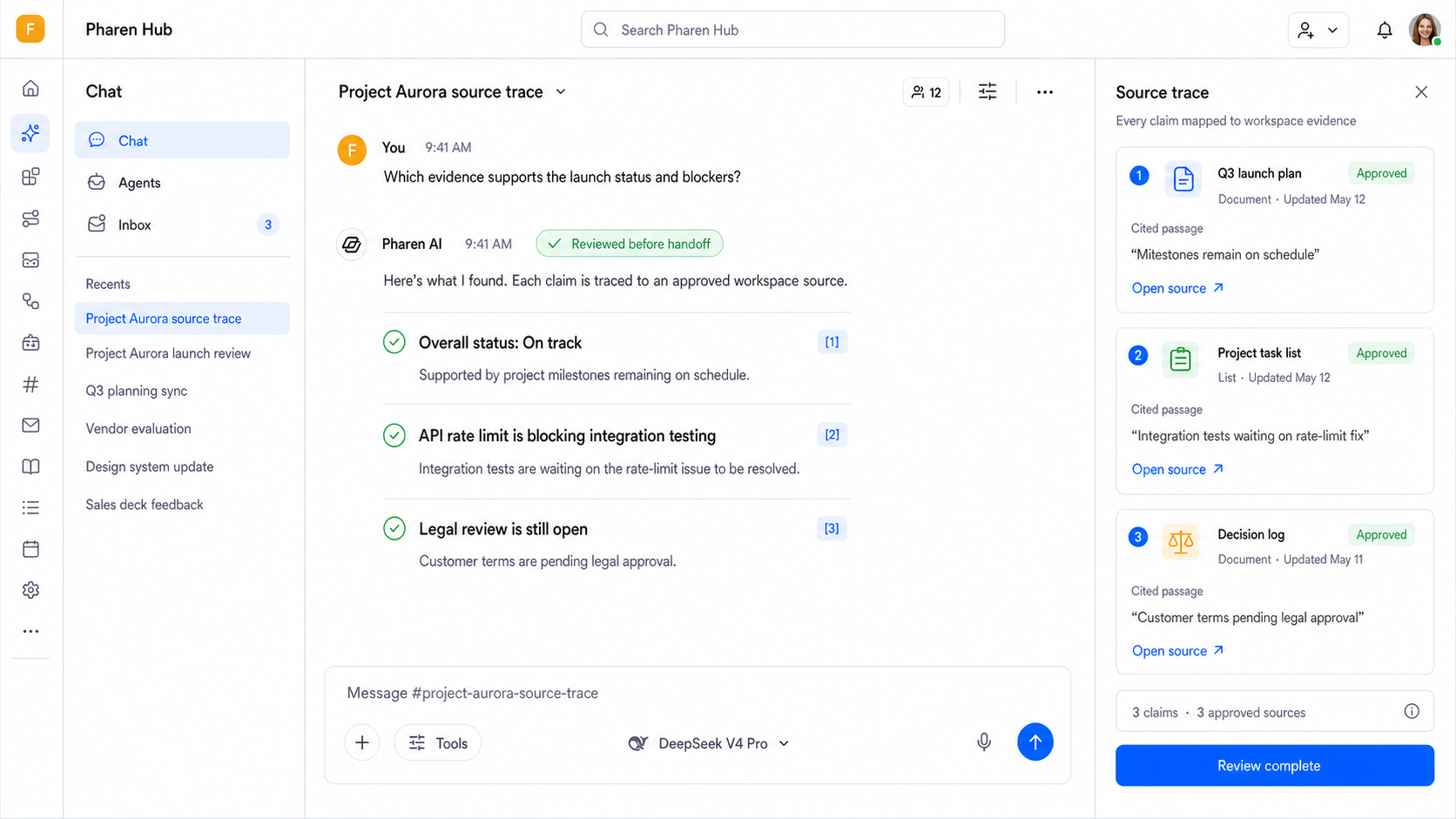The image size is (1456, 819).
Task: Open source for Q3 launch plan
Action: (1177, 288)
